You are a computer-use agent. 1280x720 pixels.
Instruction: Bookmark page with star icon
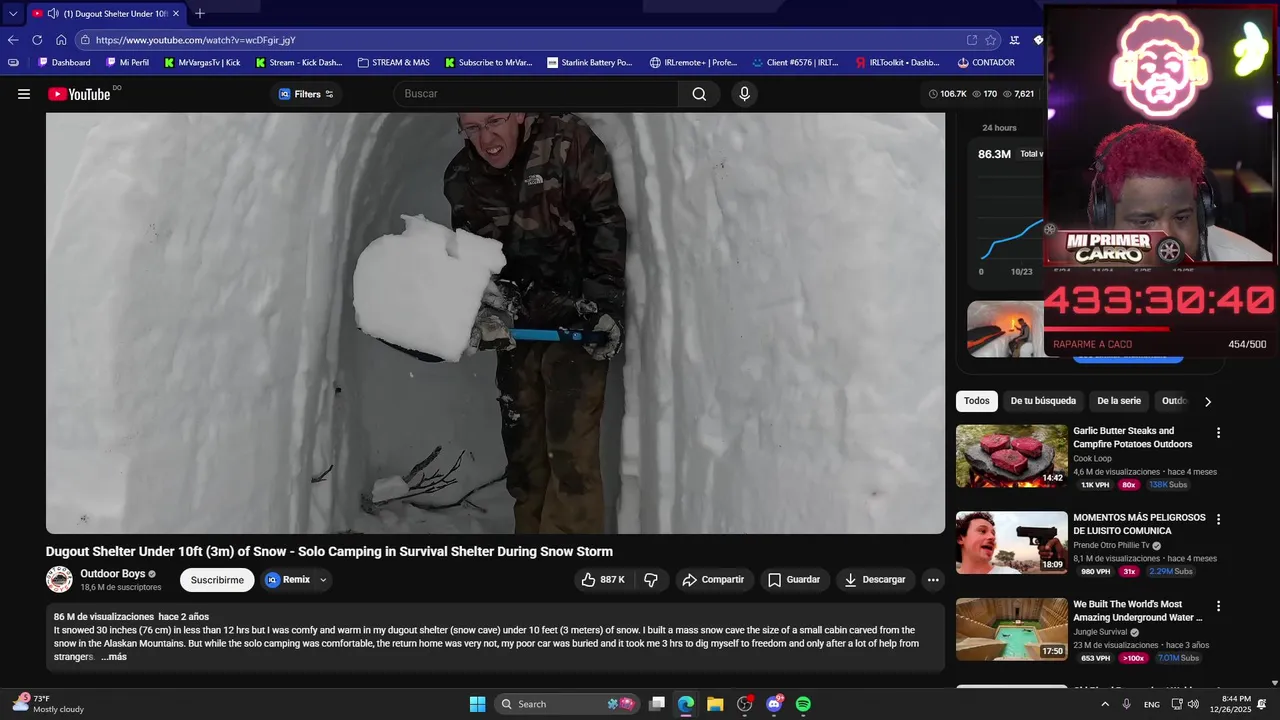tap(990, 40)
